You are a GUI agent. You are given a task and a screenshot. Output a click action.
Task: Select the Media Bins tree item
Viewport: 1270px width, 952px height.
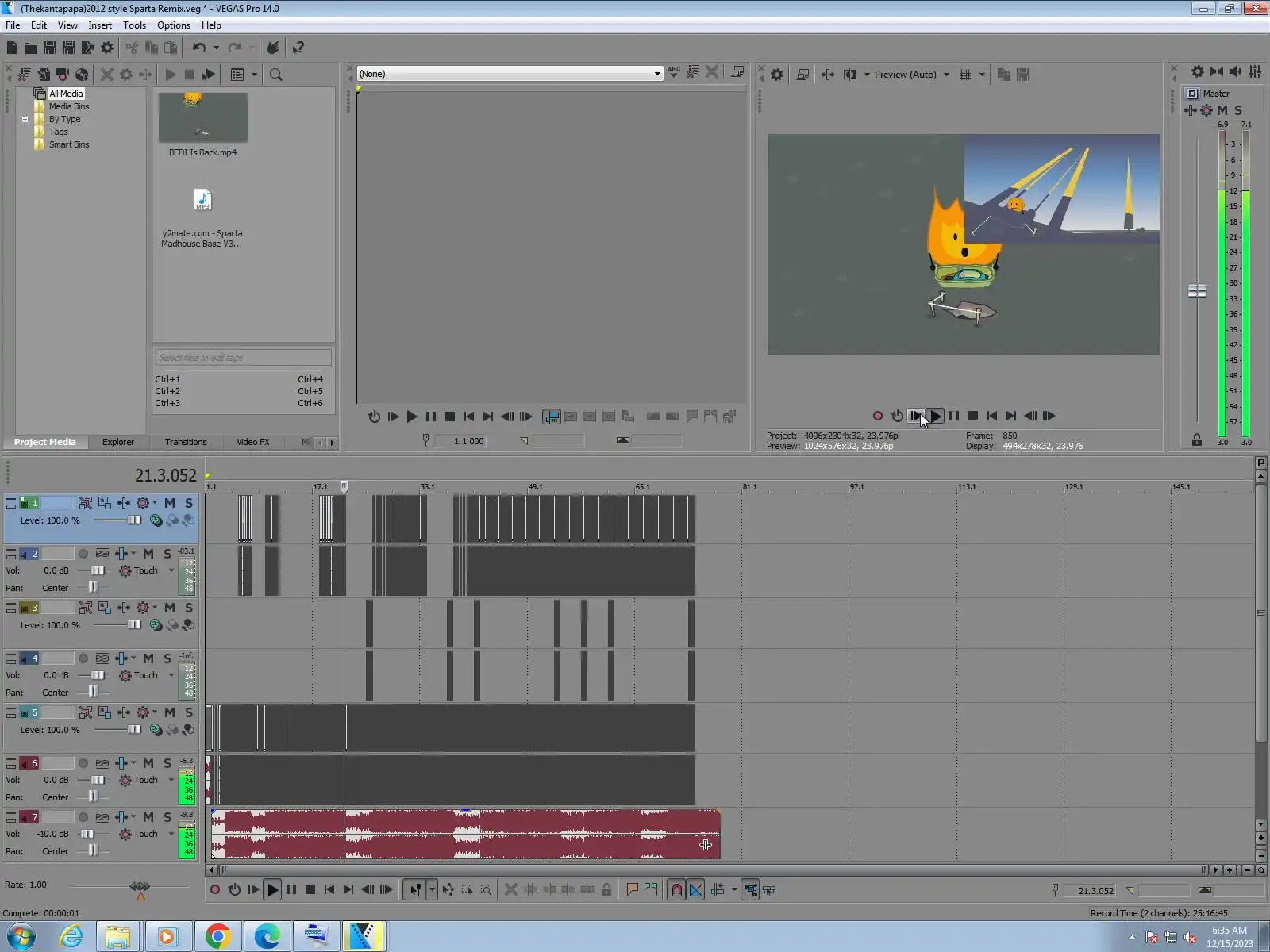pos(69,106)
